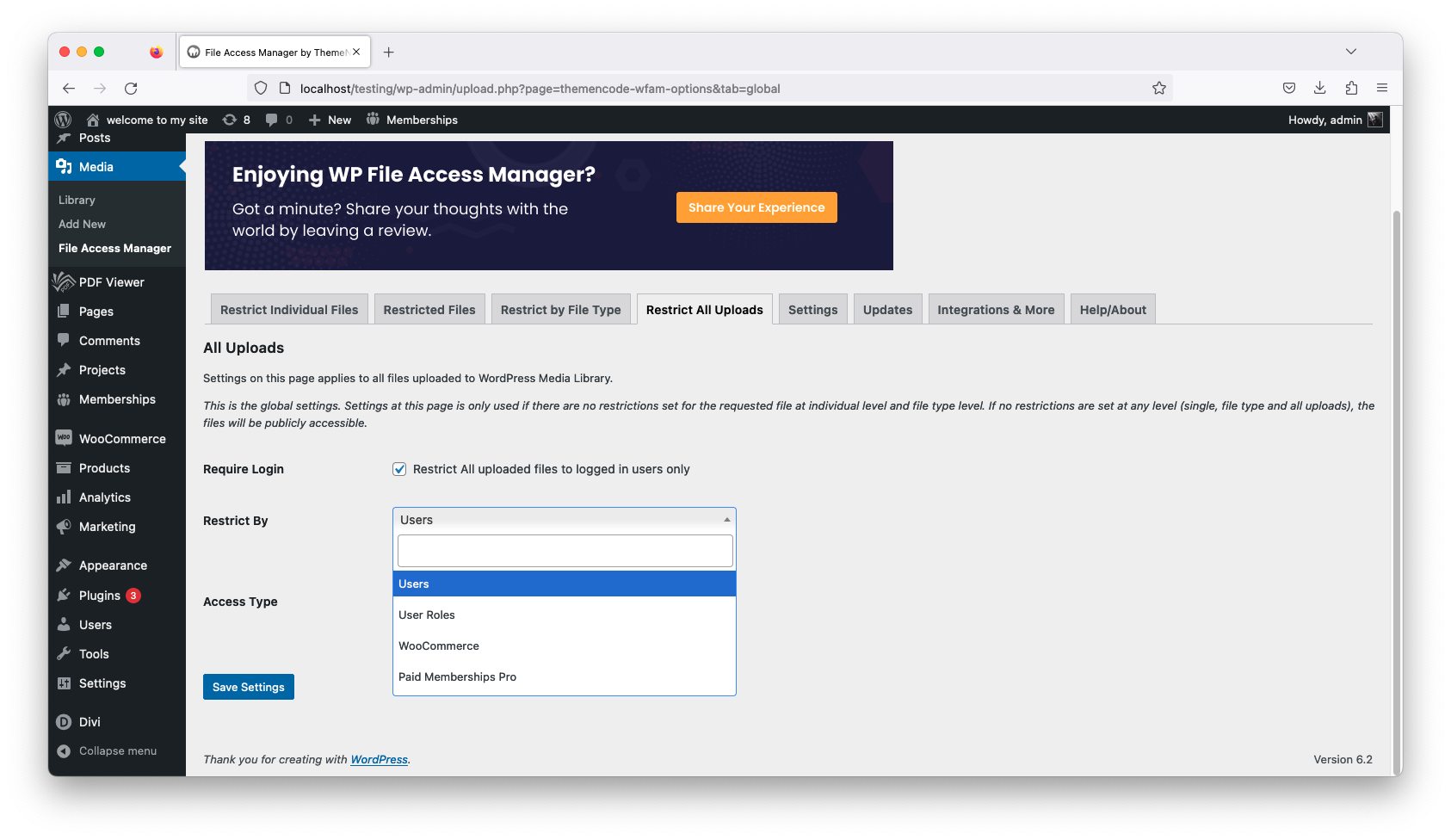The image size is (1451, 840).
Task: Click the Comments sidebar icon
Action: coord(64,340)
